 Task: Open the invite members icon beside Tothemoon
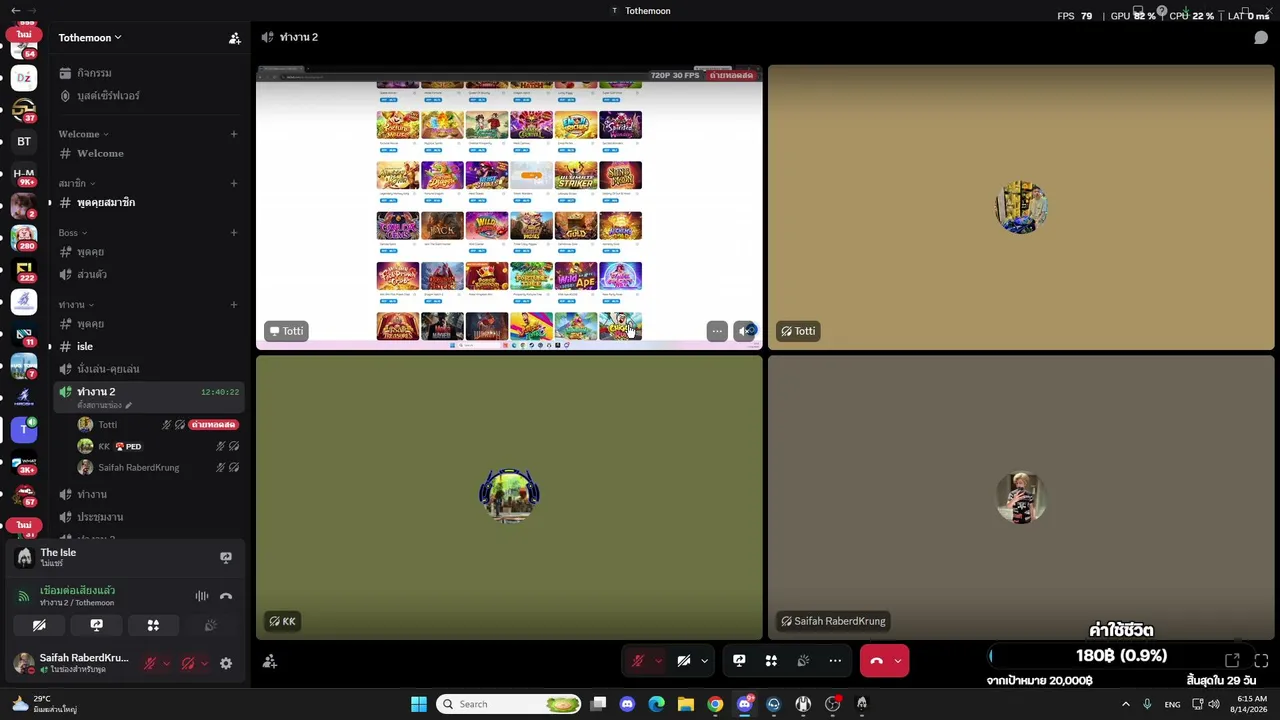(x=235, y=38)
